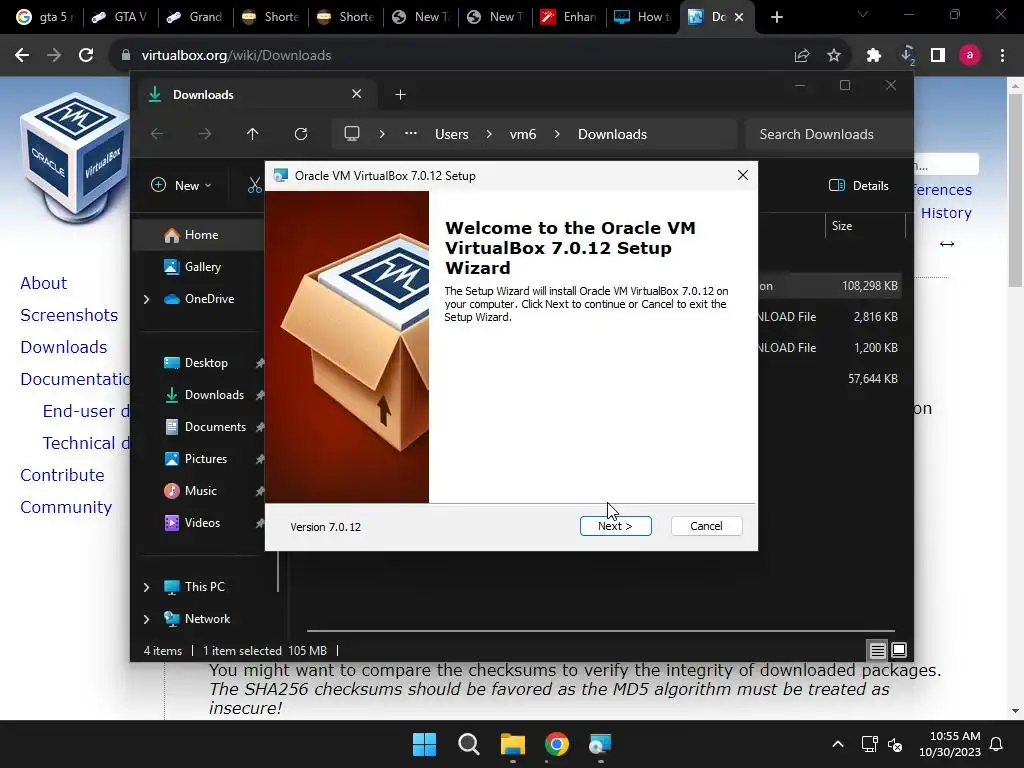1024x768 pixels.
Task: Bookmark this page with star icon
Action: click(834, 56)
